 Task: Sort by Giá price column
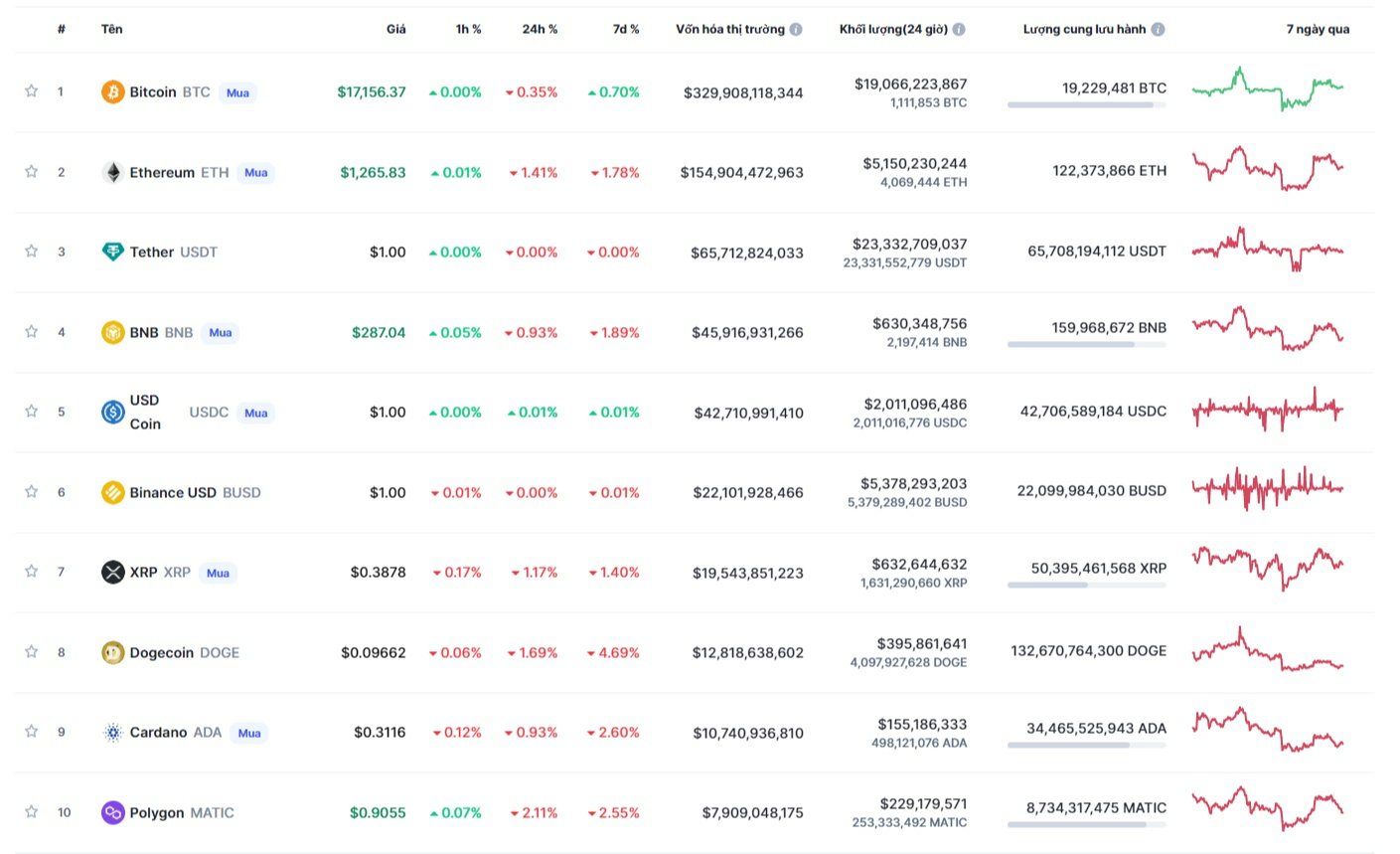(396, 29)
